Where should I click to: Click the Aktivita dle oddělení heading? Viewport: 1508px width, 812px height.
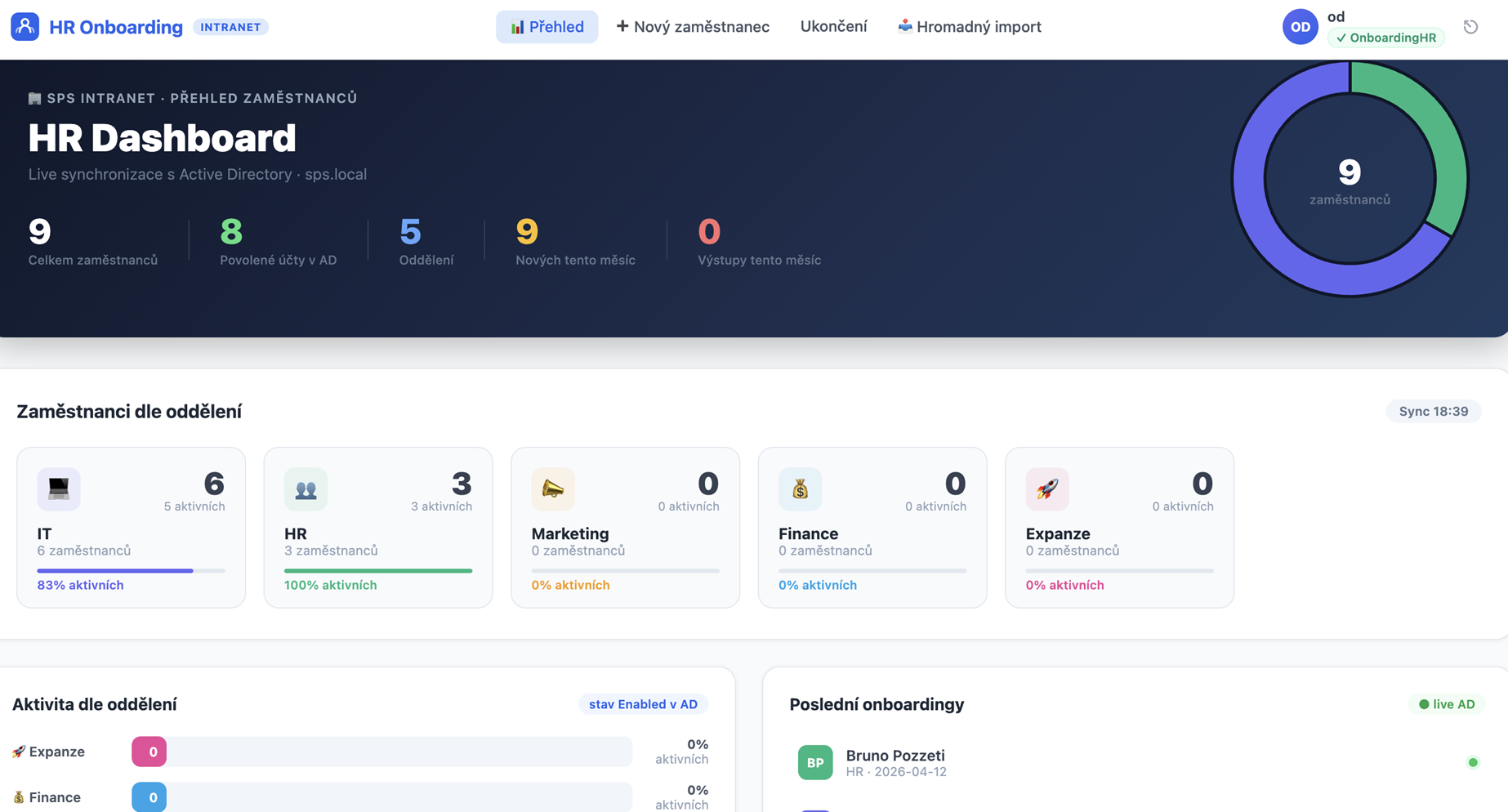[x=95, y=704]
